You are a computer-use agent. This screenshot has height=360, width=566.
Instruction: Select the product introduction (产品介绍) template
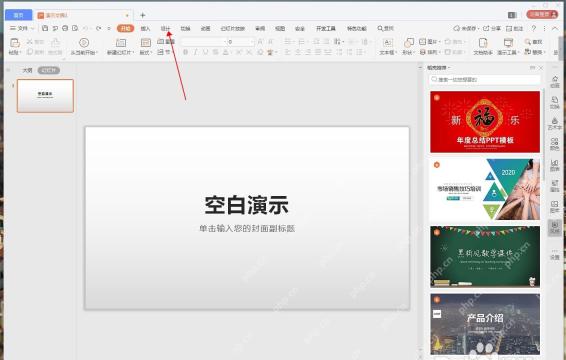(485, 325)
